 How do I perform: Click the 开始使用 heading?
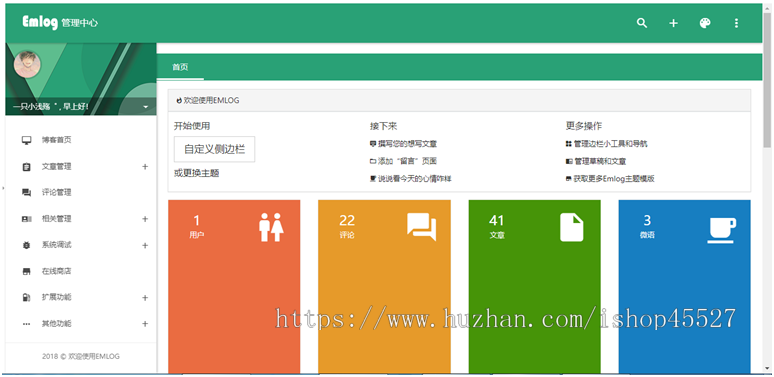click(x=192, y=126)
